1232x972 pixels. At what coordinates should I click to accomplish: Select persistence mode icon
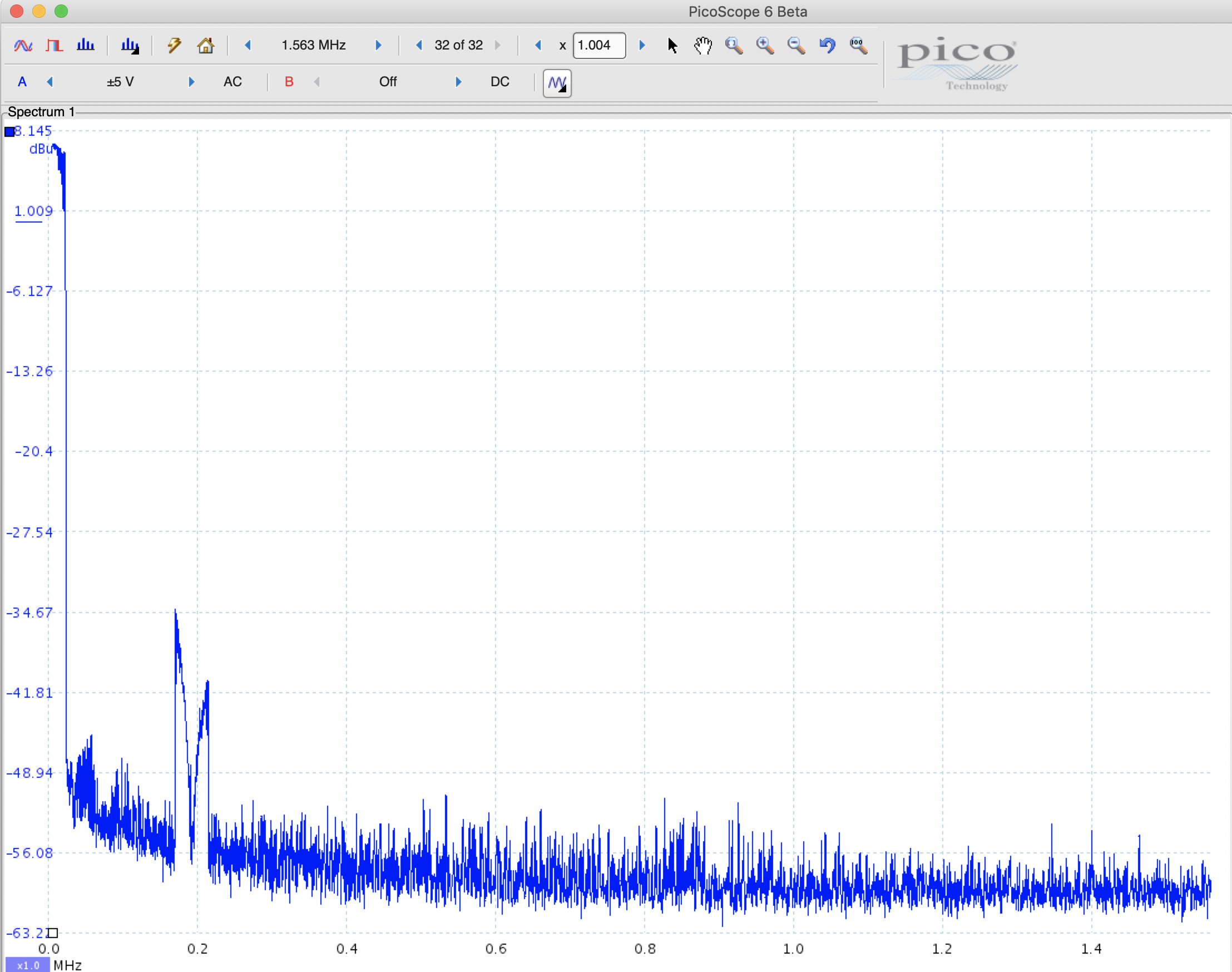point(54,45)
